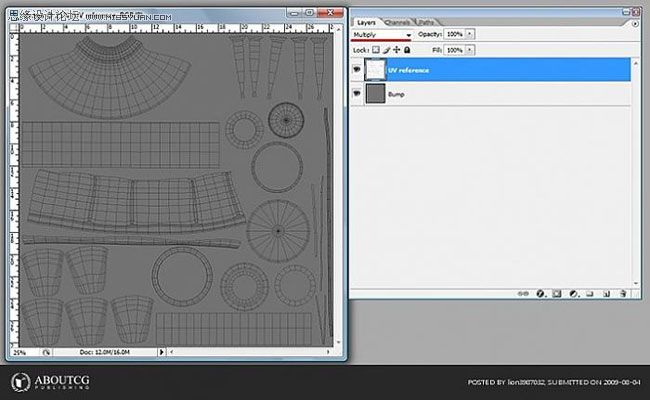The width and height of the screenshot is (650, 400).
Task: Click the UV reference layer thumbnail
Action: (376, 71)
